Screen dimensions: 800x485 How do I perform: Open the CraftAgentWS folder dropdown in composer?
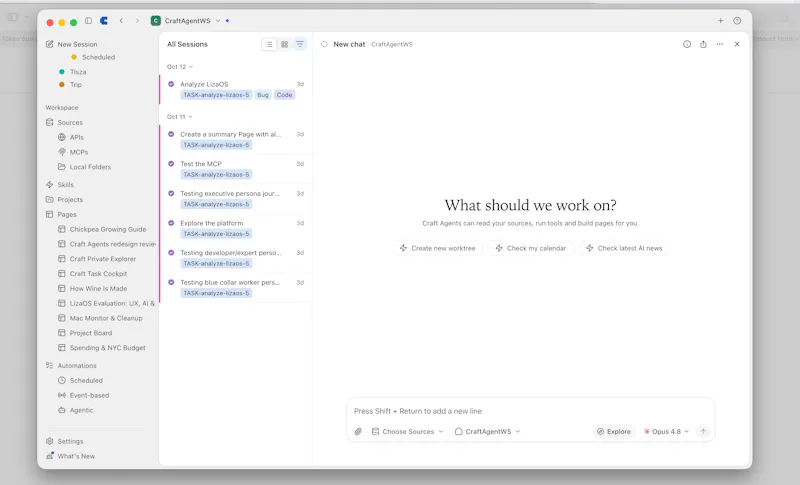click(x=487, y=431)
